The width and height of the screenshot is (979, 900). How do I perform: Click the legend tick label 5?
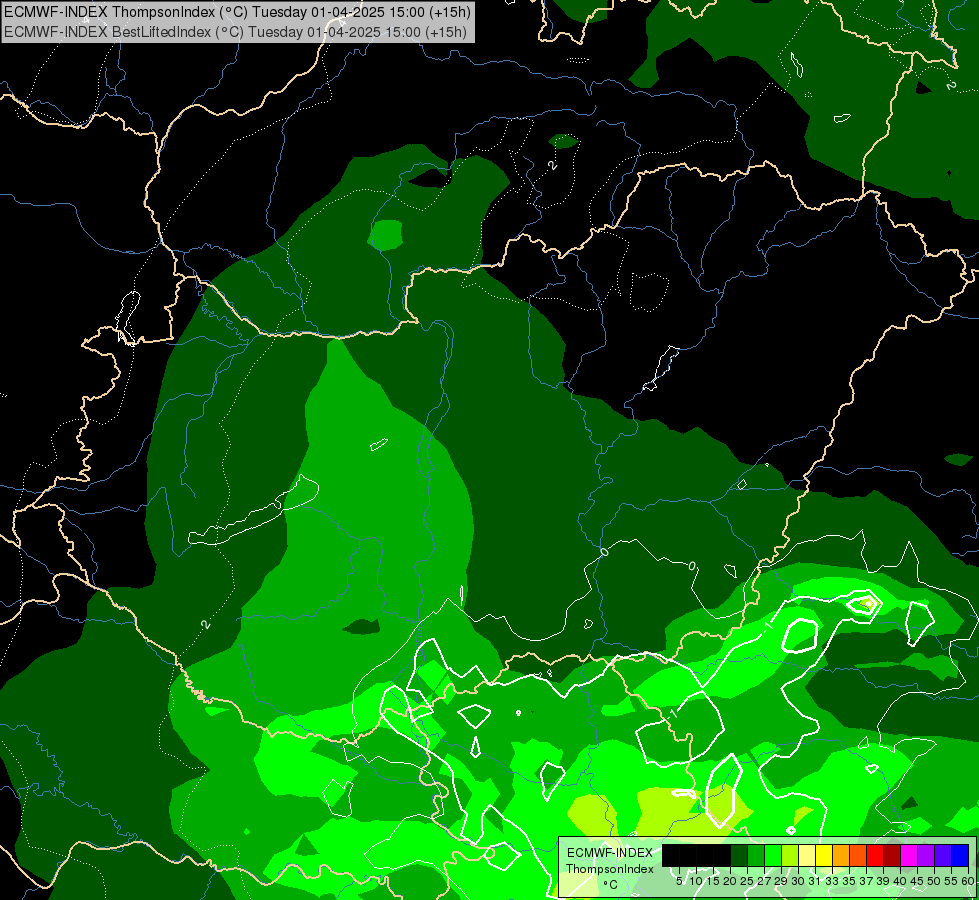(679, 881)
